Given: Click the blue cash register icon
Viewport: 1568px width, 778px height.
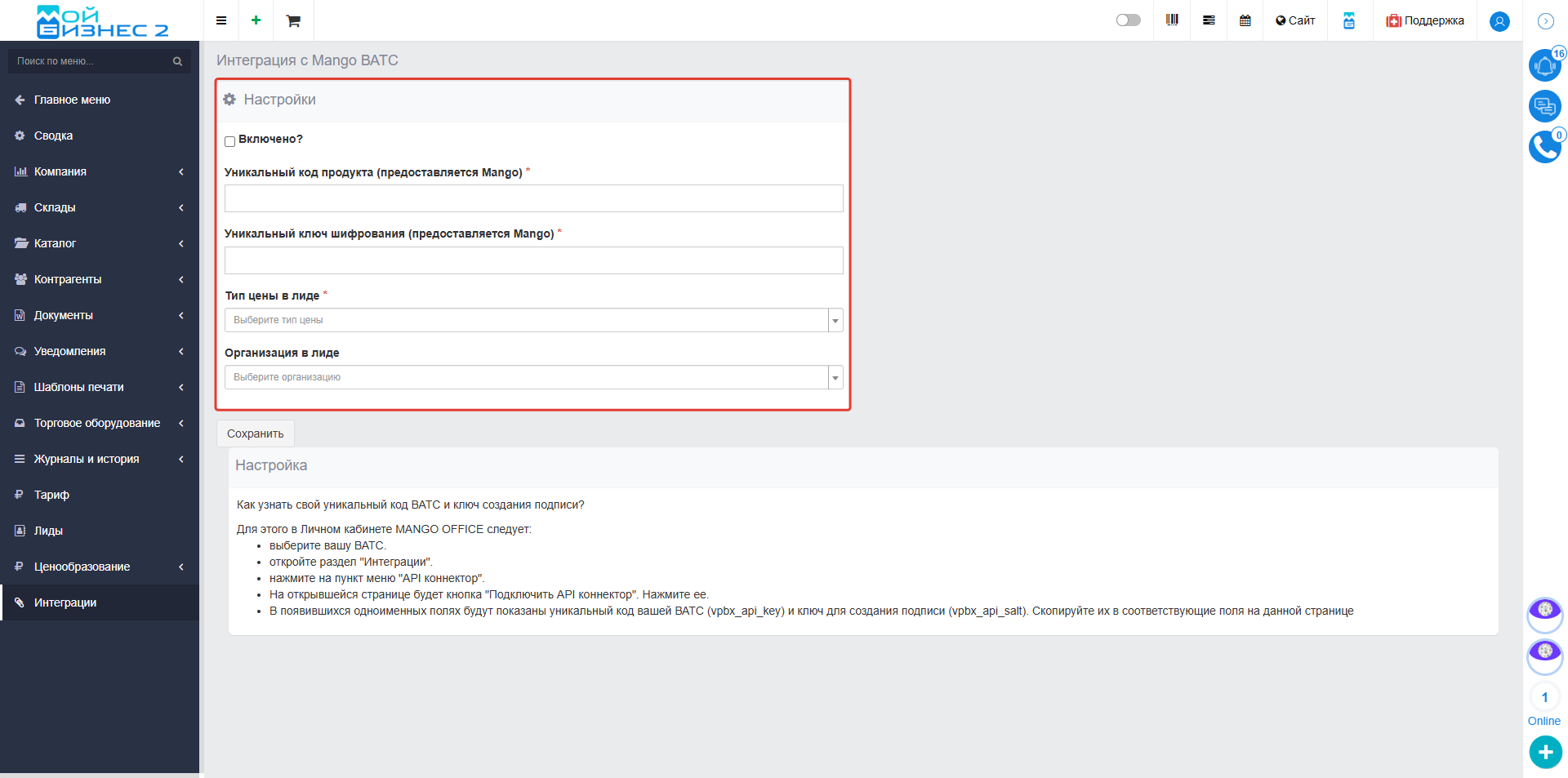Looking at the screenshot, I should [1349, 20].
